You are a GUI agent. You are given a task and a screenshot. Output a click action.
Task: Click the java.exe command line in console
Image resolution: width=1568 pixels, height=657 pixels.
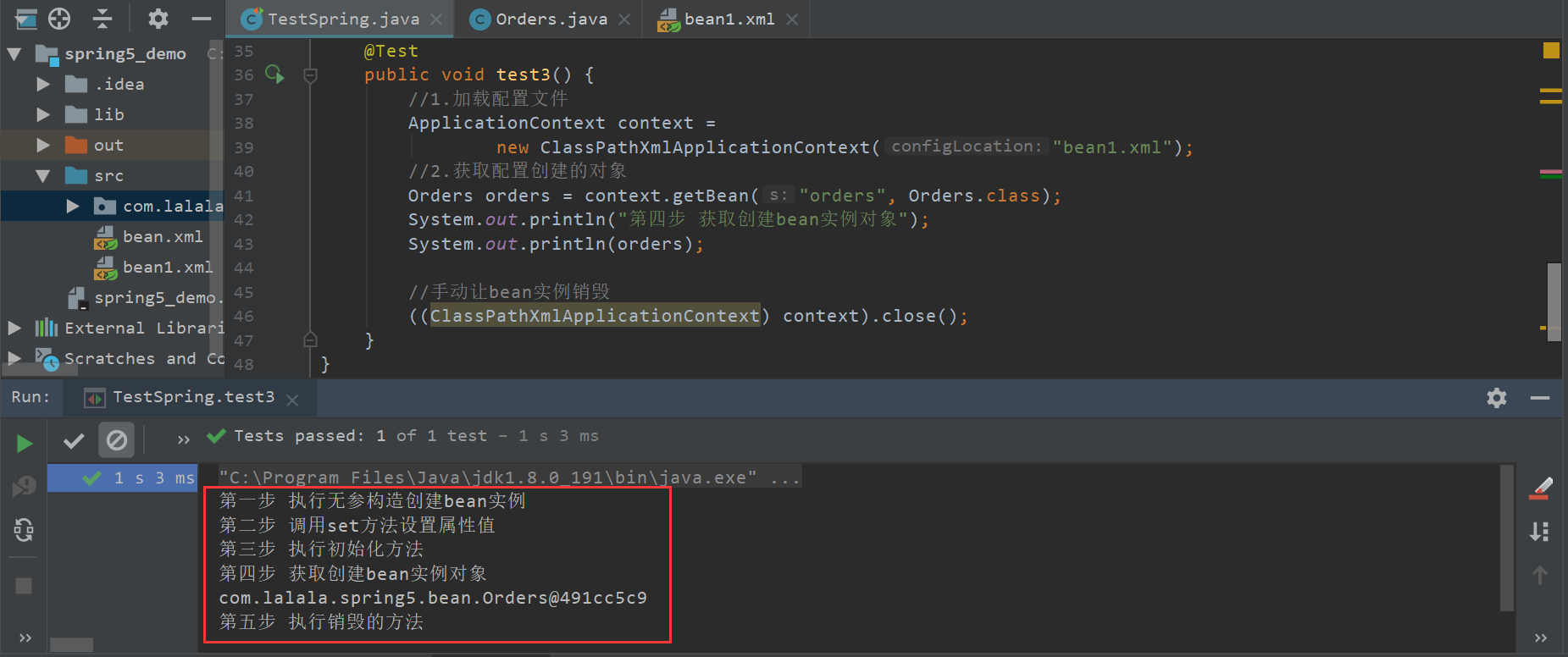point(509,478)
